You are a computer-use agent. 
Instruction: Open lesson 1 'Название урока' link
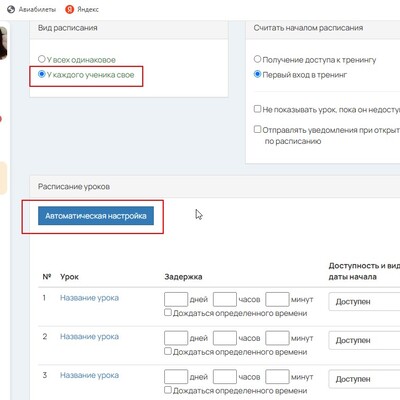pos(89,298)
